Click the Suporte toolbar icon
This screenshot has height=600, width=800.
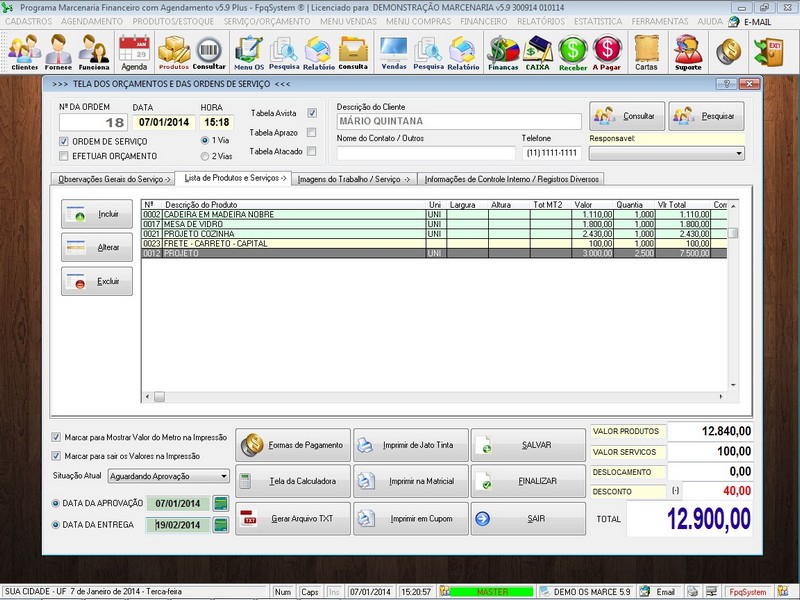tap(688, 47)
